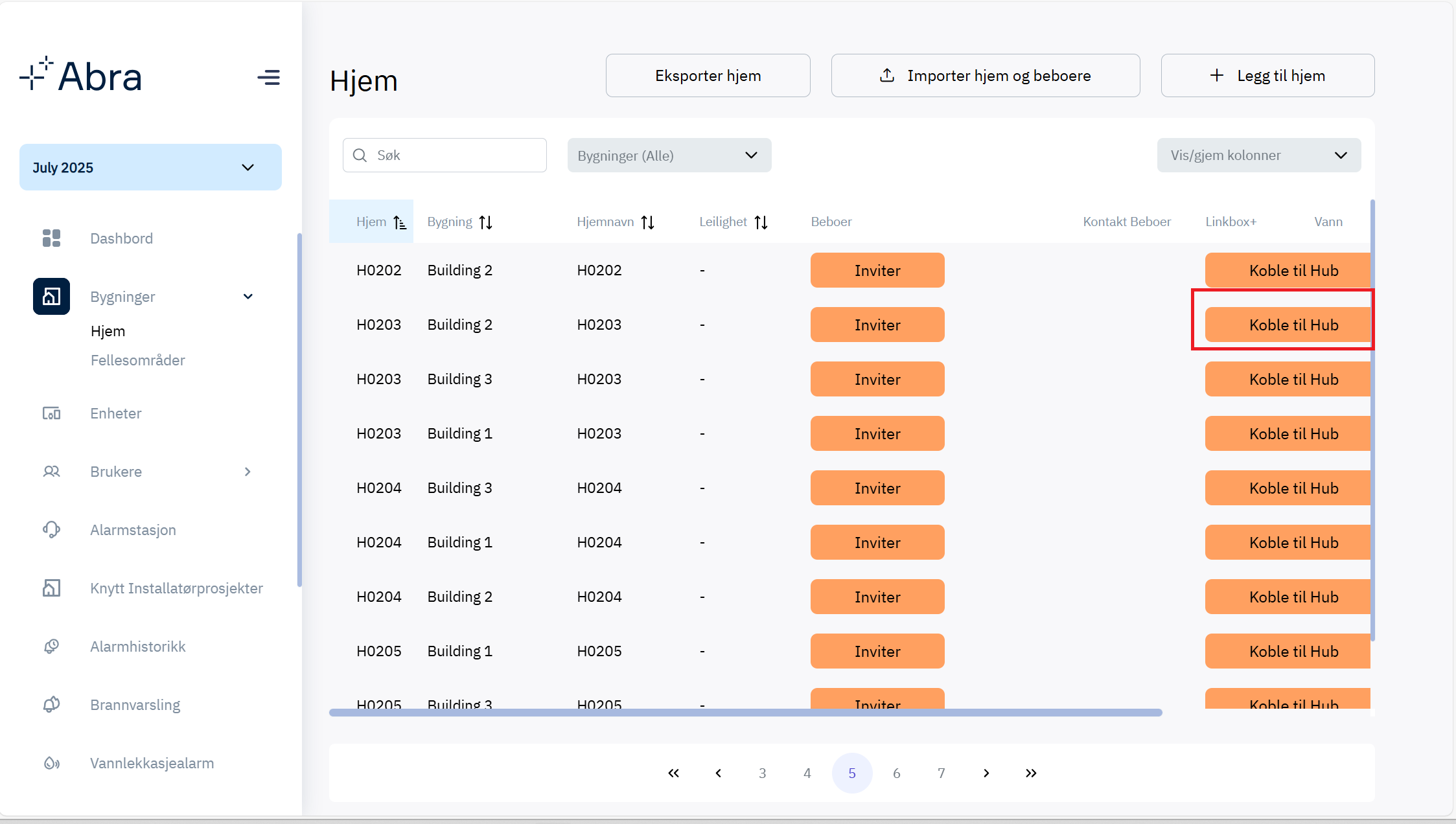Click Koble til Hub for H0203 Building 2
Screen dimensions: 1456x824
[1288, 325]
